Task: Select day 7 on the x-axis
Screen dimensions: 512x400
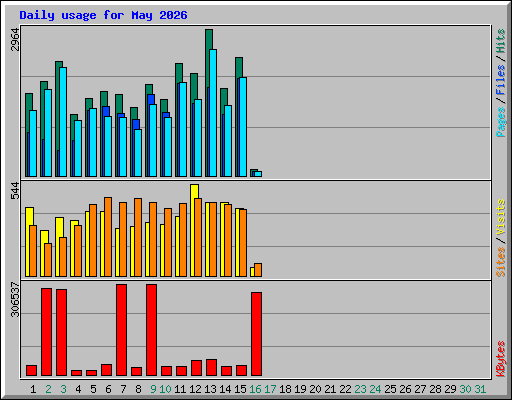Action: point(123,389)
